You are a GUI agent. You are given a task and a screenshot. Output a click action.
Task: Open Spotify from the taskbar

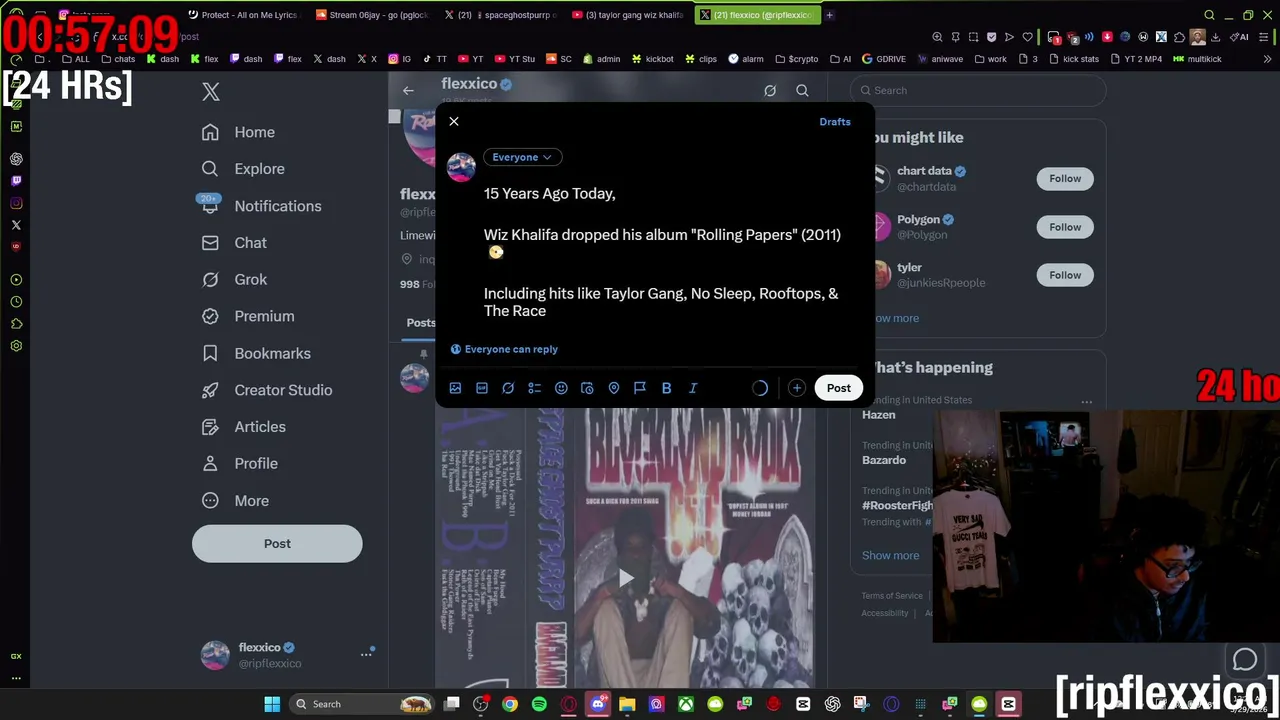coord(539,705)
